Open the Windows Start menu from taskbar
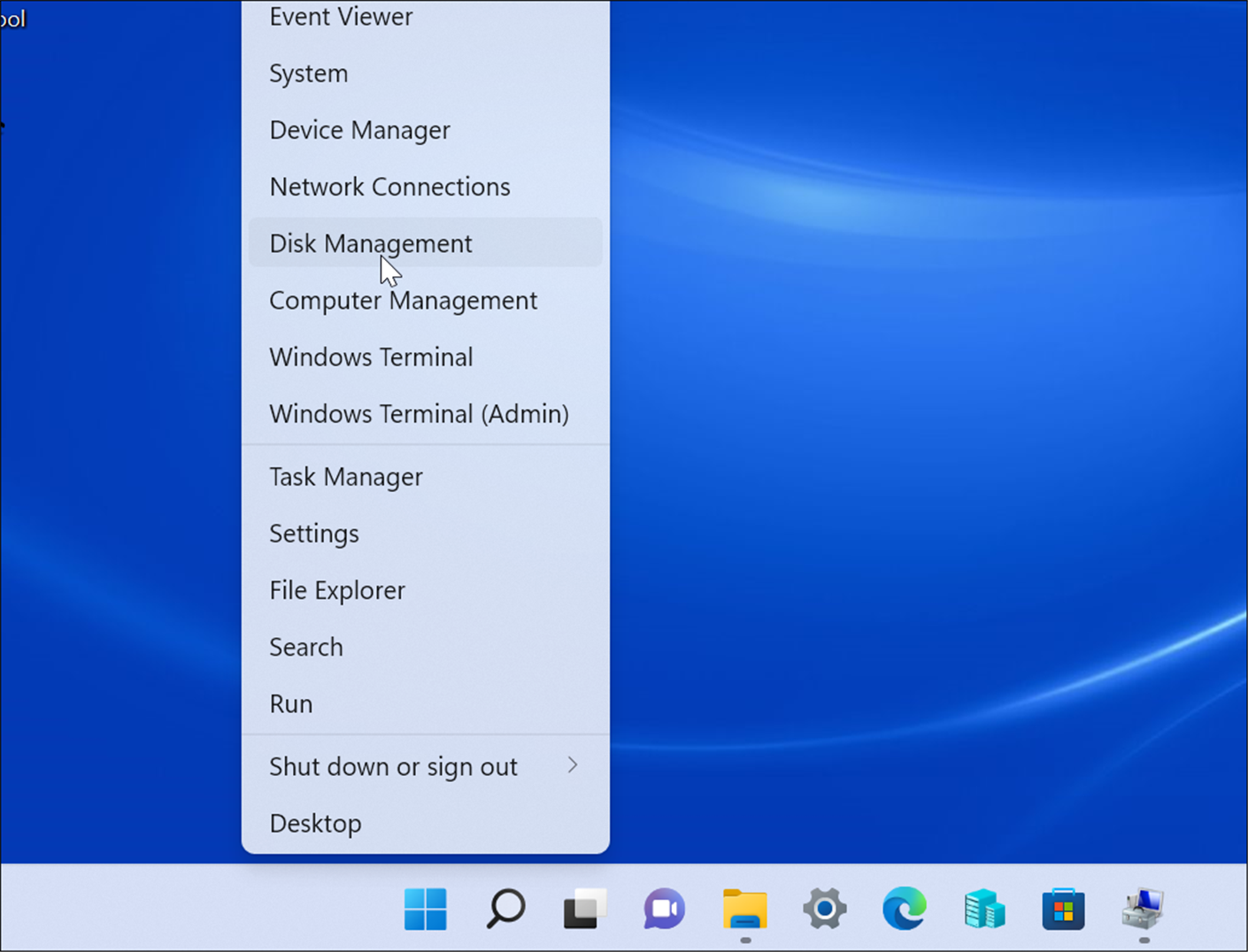 (x=426, y=910)
